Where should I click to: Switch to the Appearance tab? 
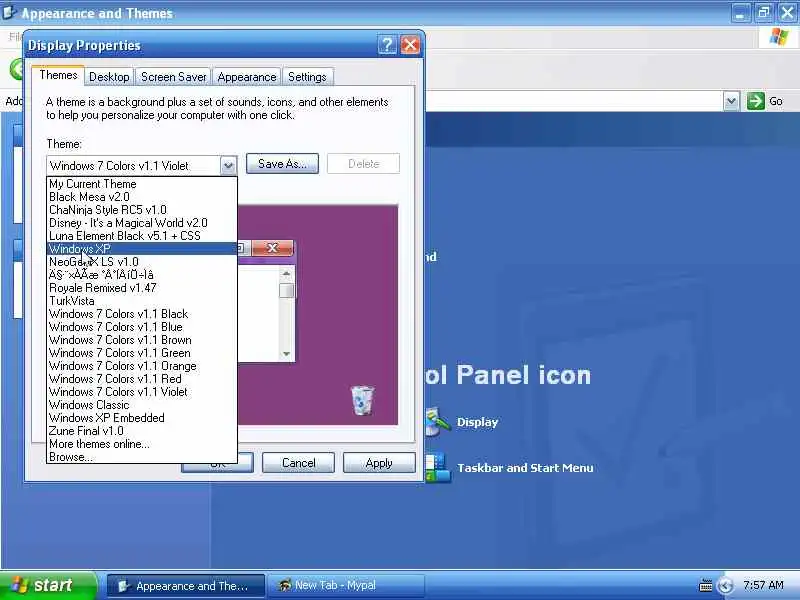(x=246, y=77)
